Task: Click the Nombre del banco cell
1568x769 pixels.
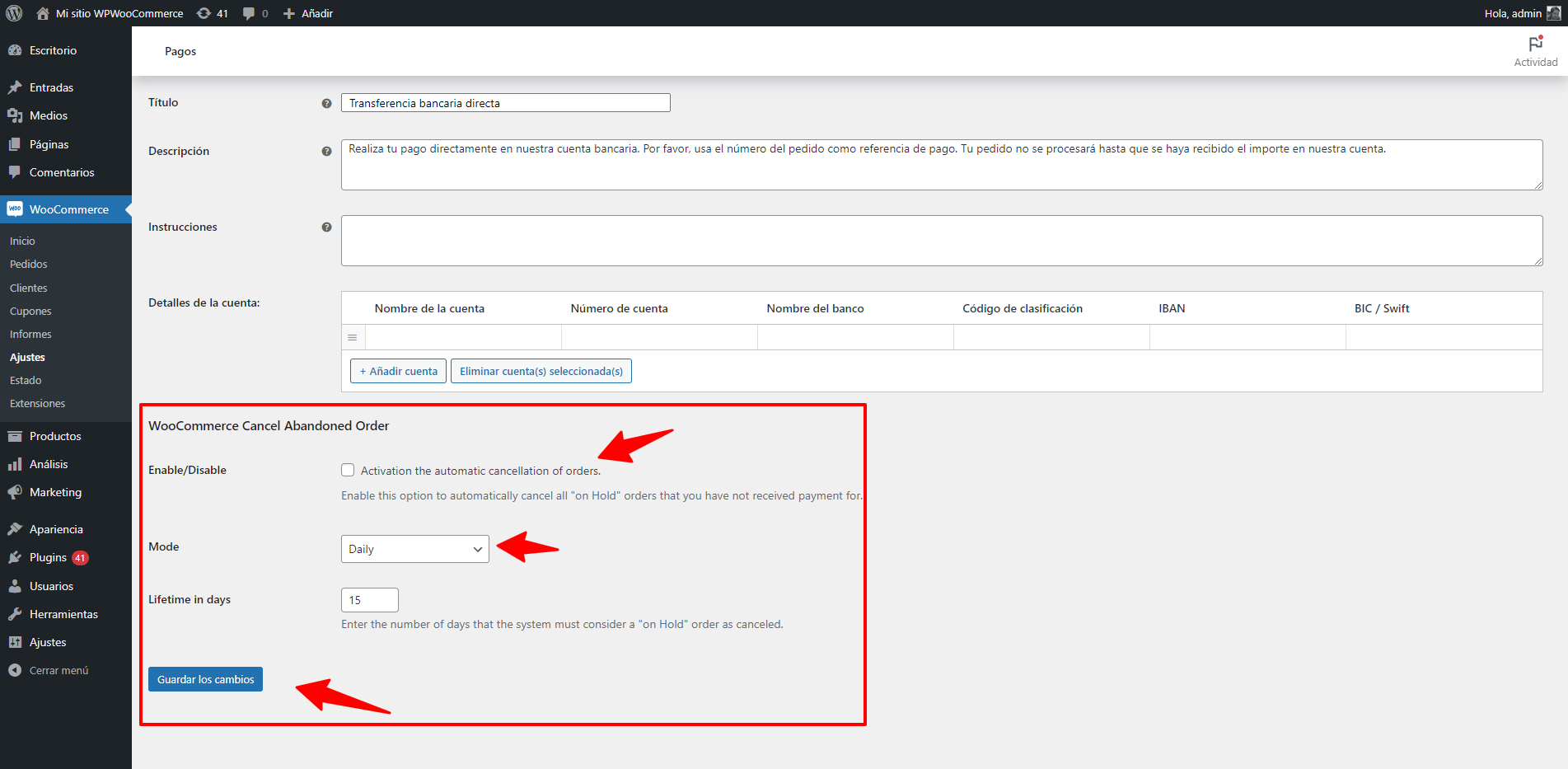Action: [x=855, y=337]
